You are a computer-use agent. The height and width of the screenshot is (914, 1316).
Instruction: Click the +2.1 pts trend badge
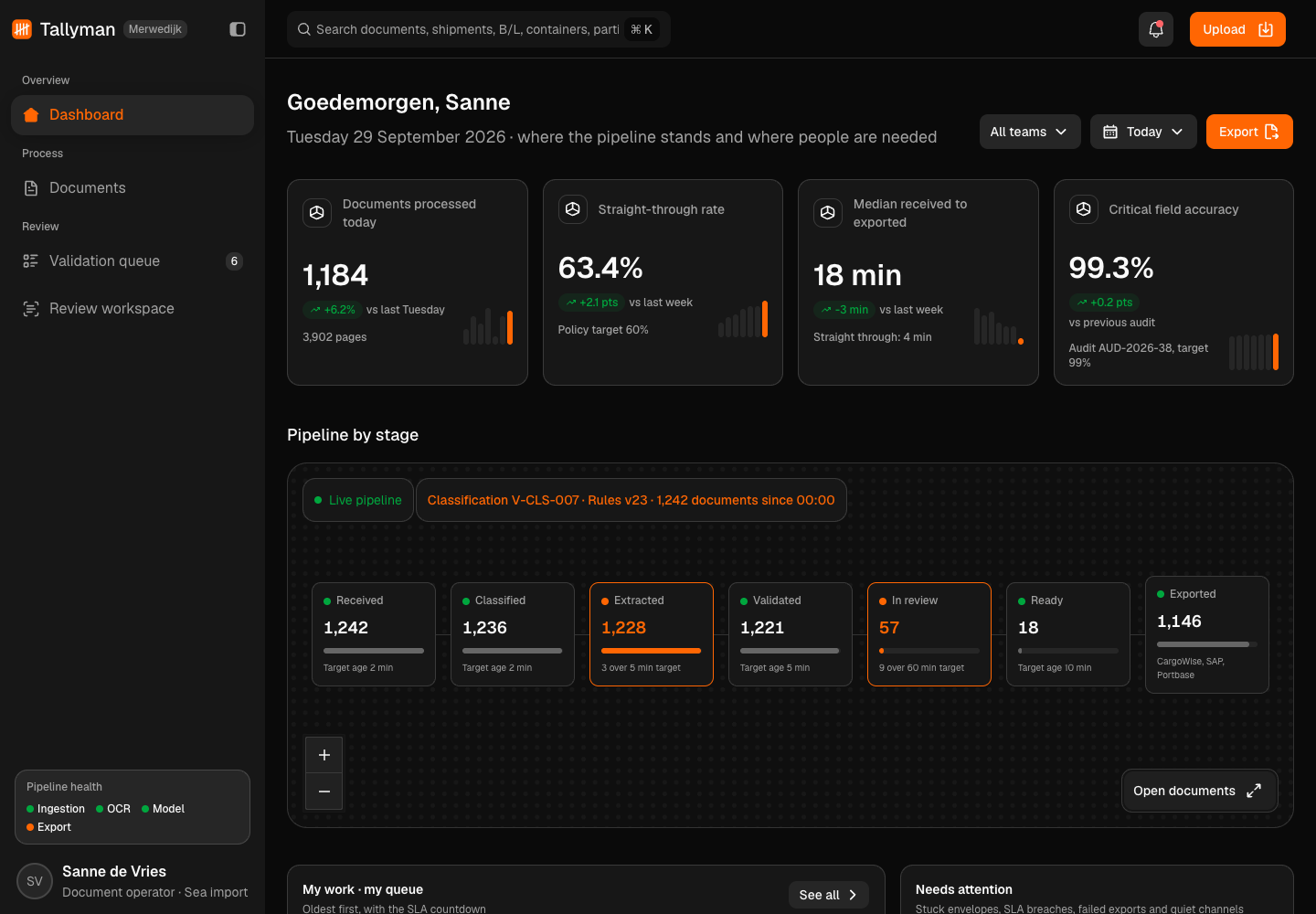pos(591,303)
